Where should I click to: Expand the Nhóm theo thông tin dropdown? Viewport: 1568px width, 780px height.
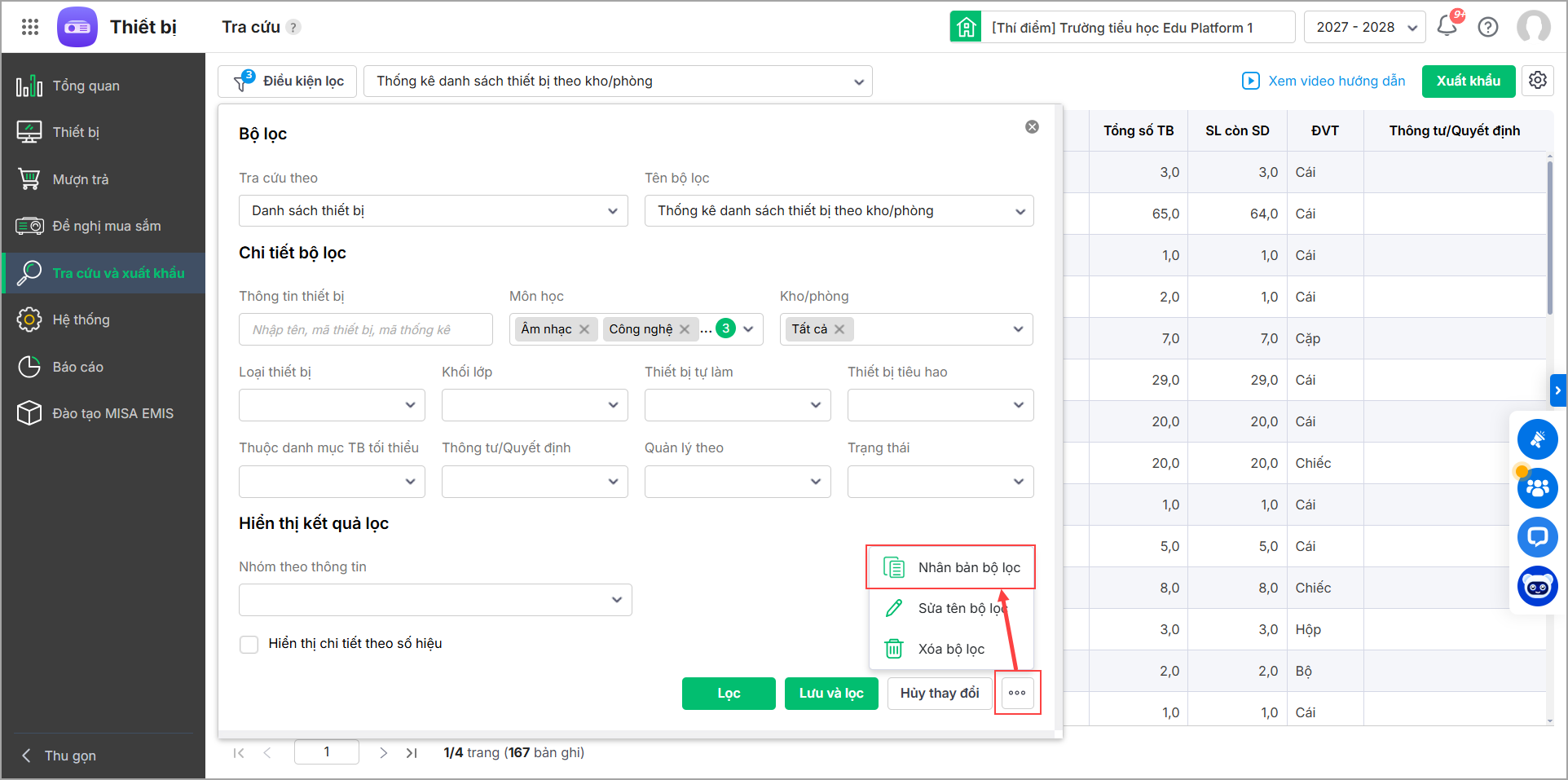435,600
